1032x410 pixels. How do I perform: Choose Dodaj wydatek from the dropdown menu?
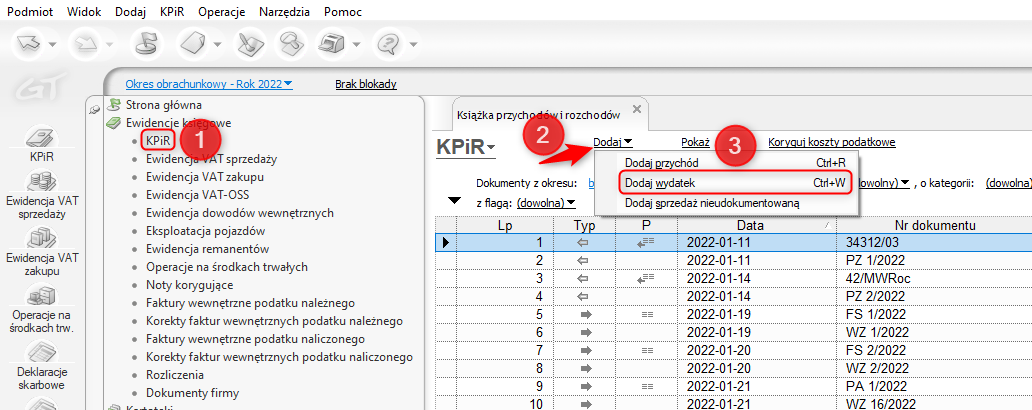tap(727, 183)
